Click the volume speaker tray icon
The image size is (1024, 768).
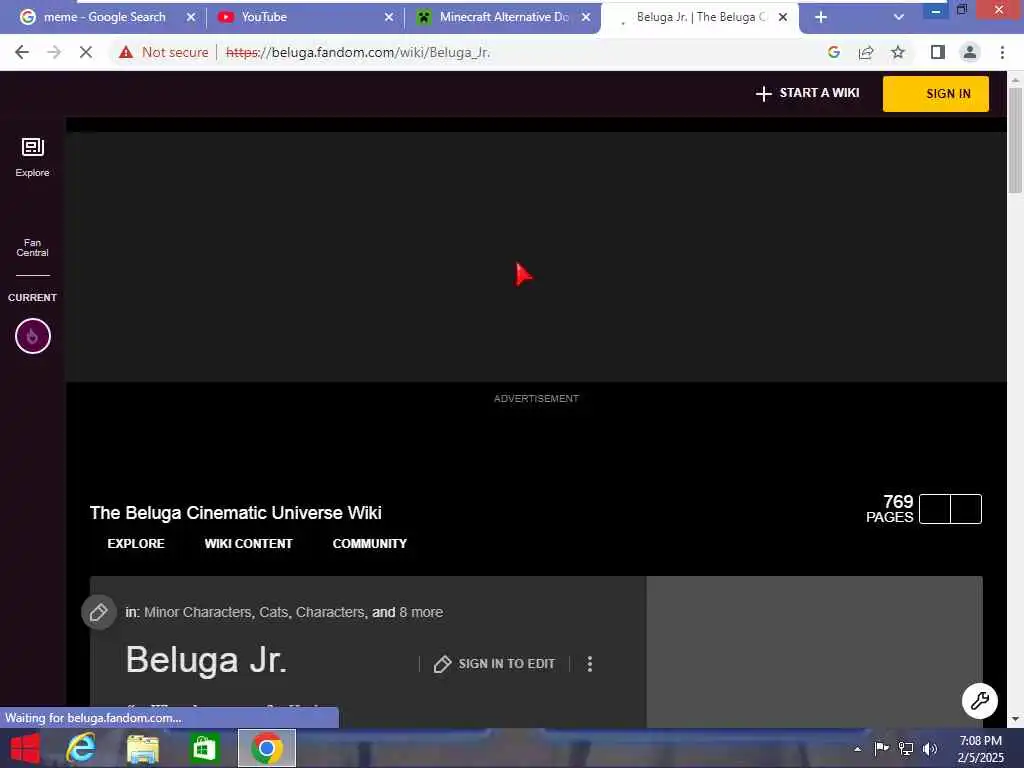point(930,748)
